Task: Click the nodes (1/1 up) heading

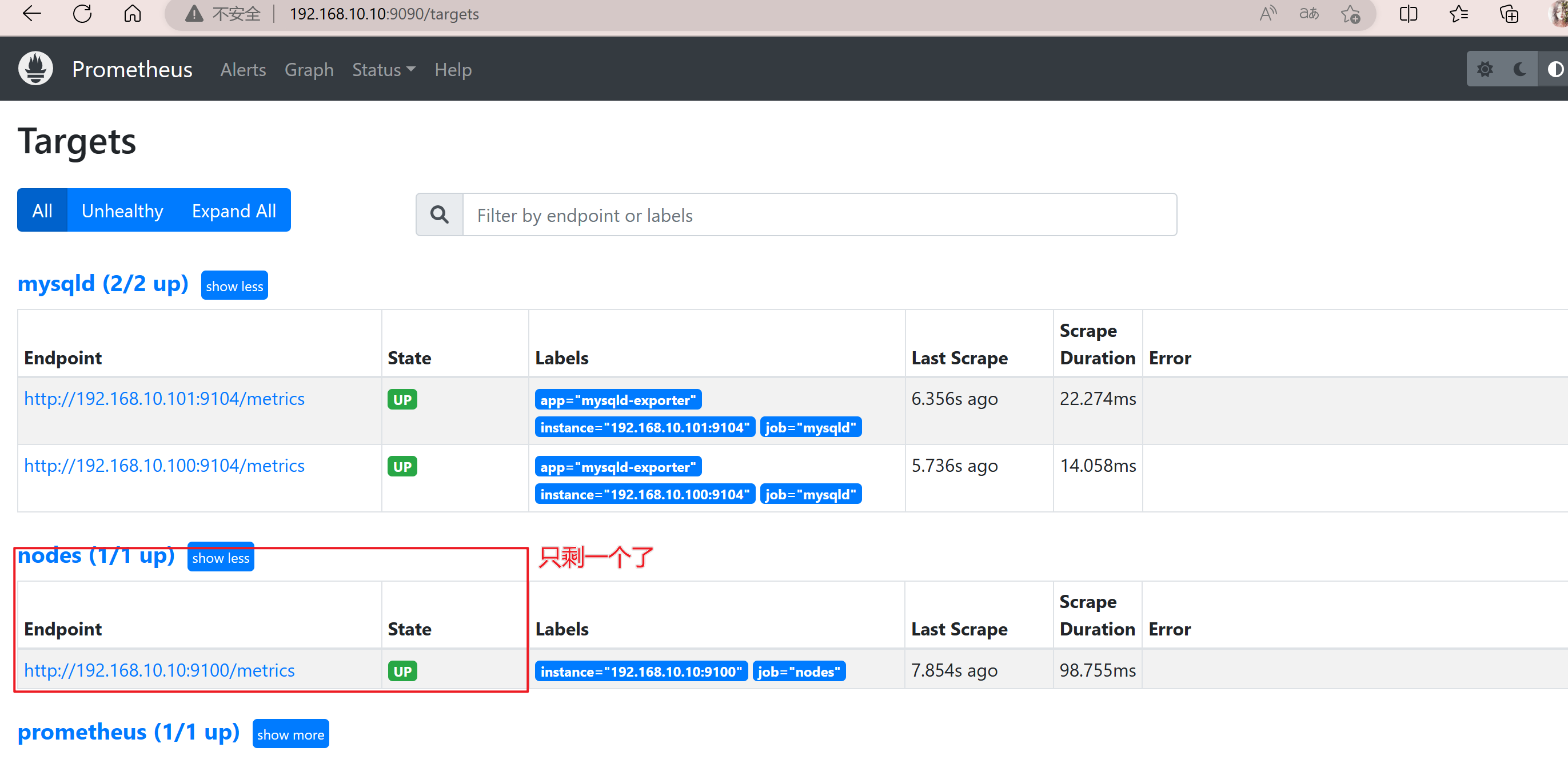Action: click(96, 555)
